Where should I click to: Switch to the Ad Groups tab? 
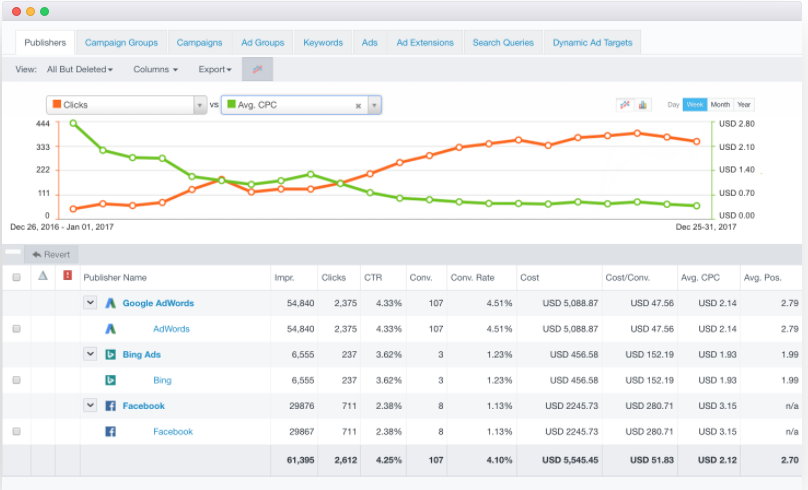pos(262,42)
